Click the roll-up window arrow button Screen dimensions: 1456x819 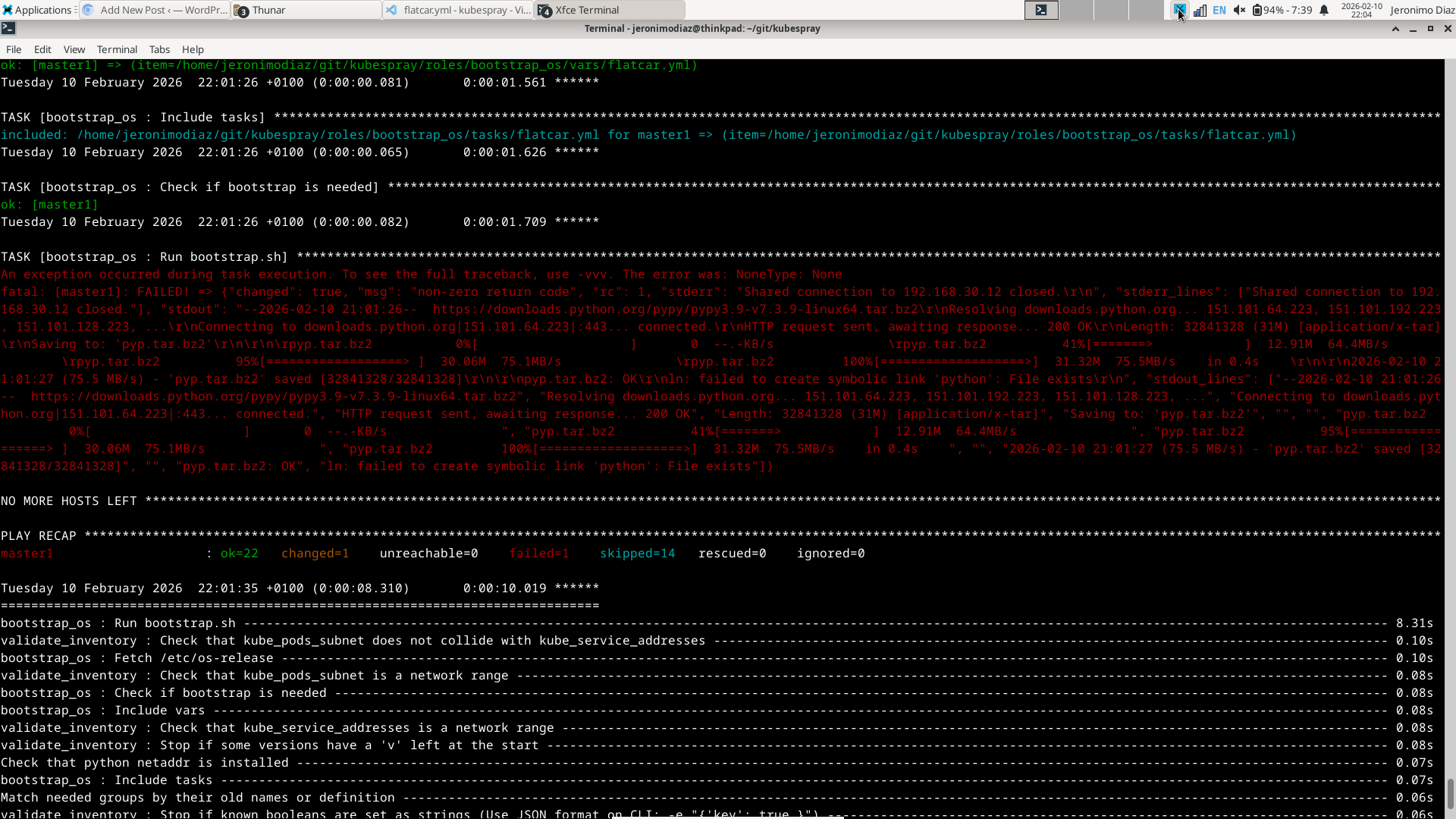[1395, 28]
